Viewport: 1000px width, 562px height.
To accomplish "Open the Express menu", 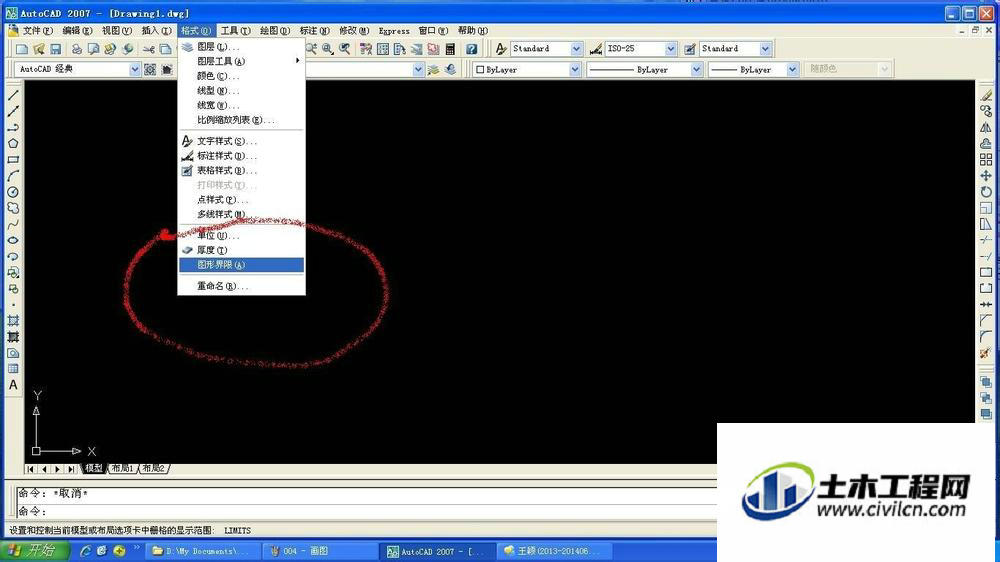I will point(394,31).
